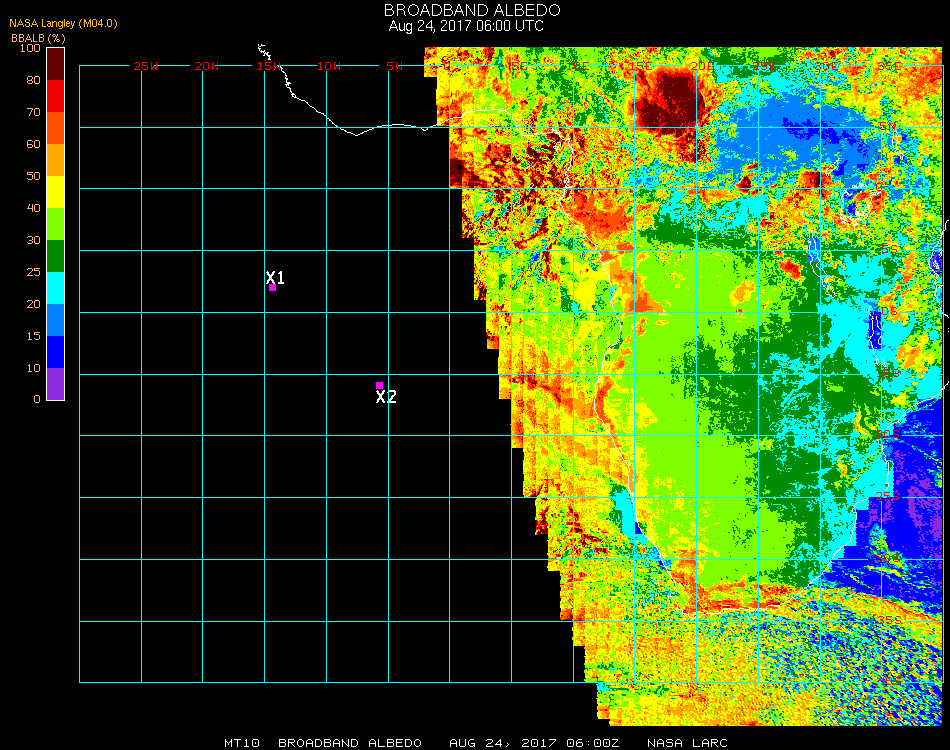Pick the dark green 25-30 legend swatch
The height and width of the screenshot is (750, 950).
[x=55, y=256]
